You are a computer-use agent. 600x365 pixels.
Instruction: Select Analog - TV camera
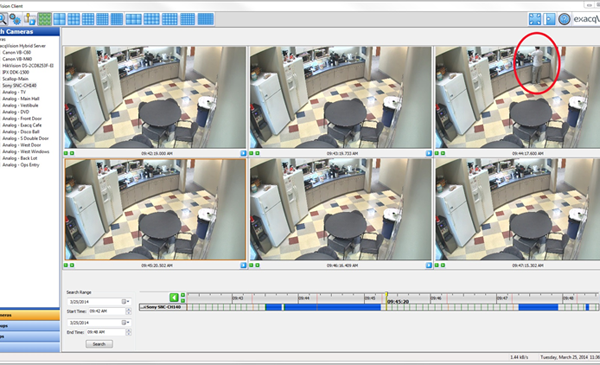(x=14, y=92)
